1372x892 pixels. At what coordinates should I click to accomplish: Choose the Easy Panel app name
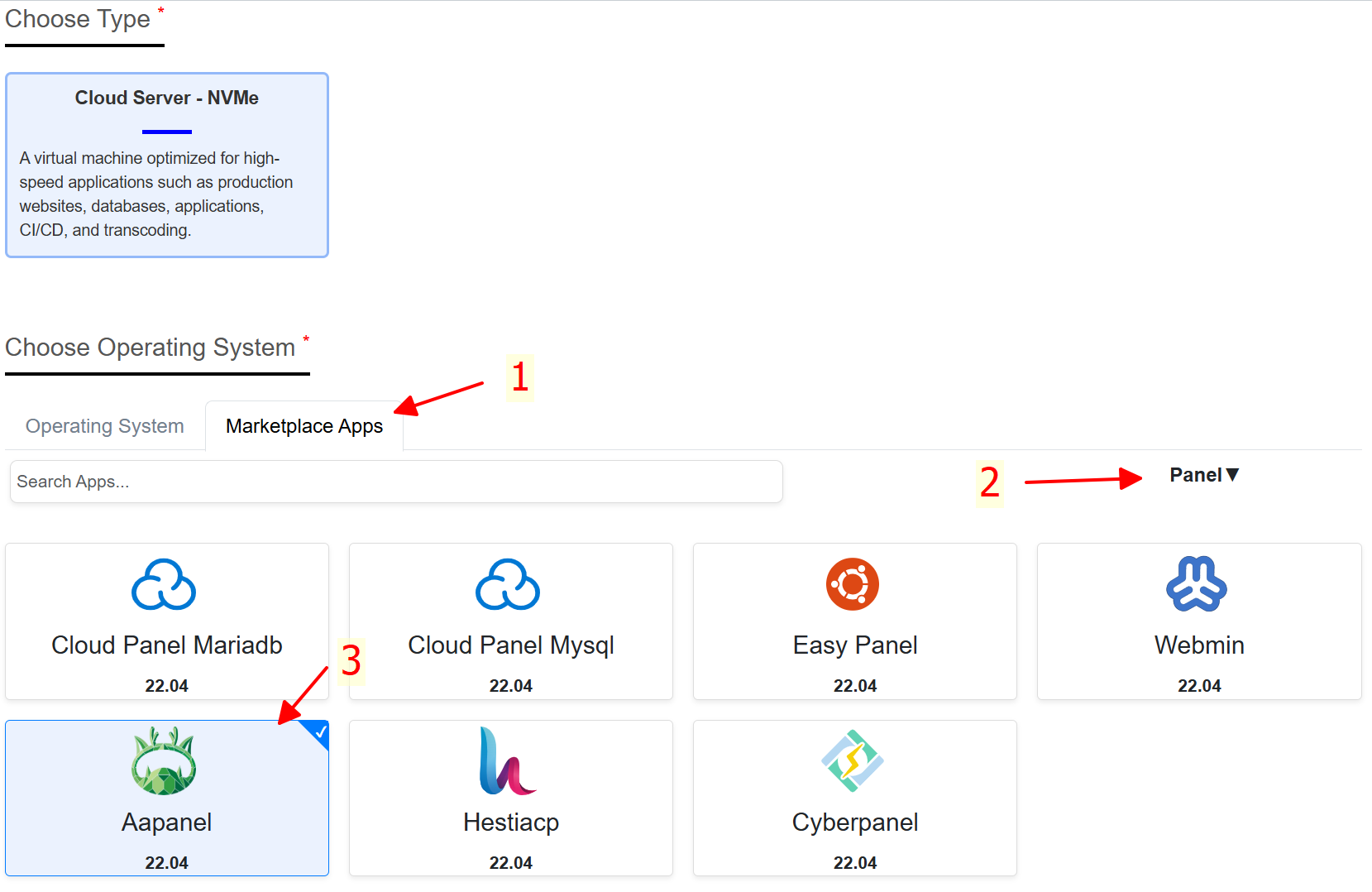[x=855, y=645]
